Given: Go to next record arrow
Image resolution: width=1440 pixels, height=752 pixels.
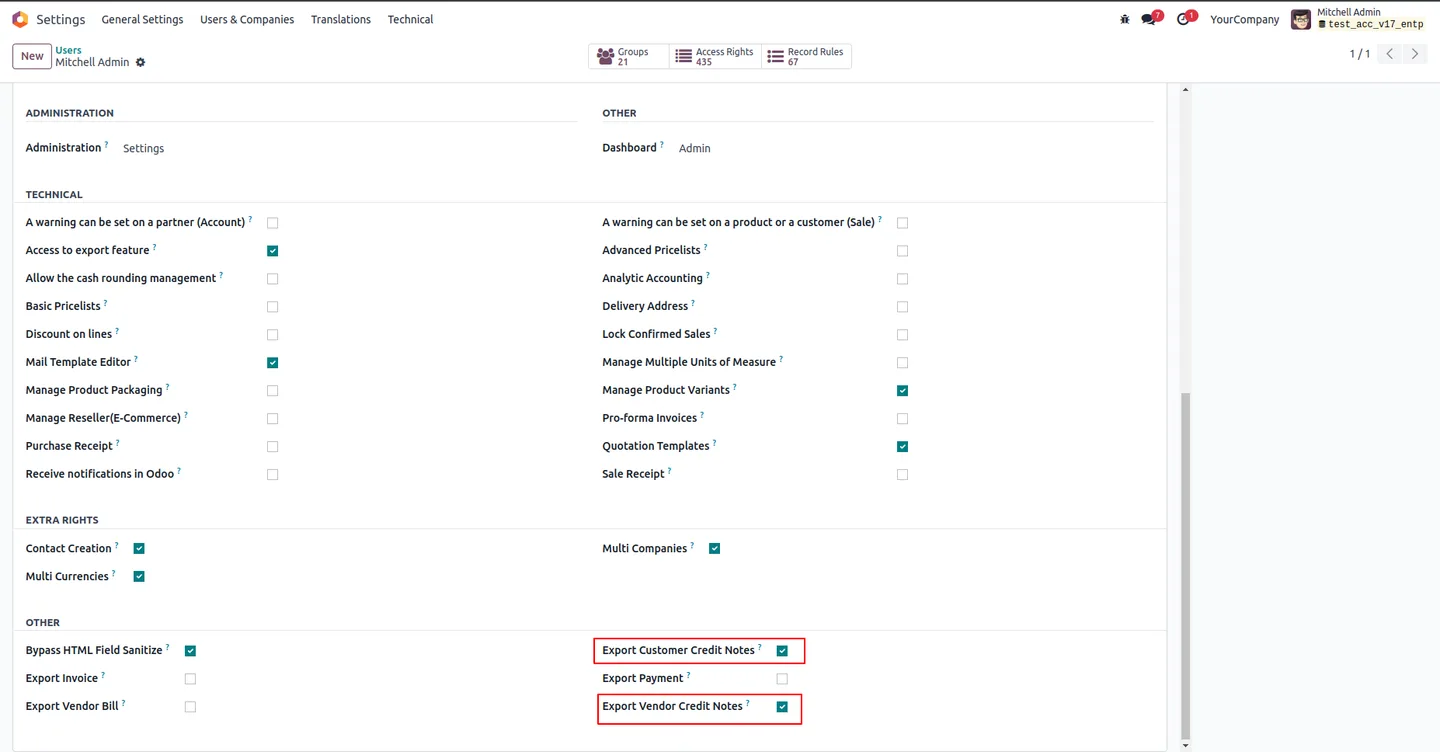Looking at the screenshot, I should coord(1414,54).
